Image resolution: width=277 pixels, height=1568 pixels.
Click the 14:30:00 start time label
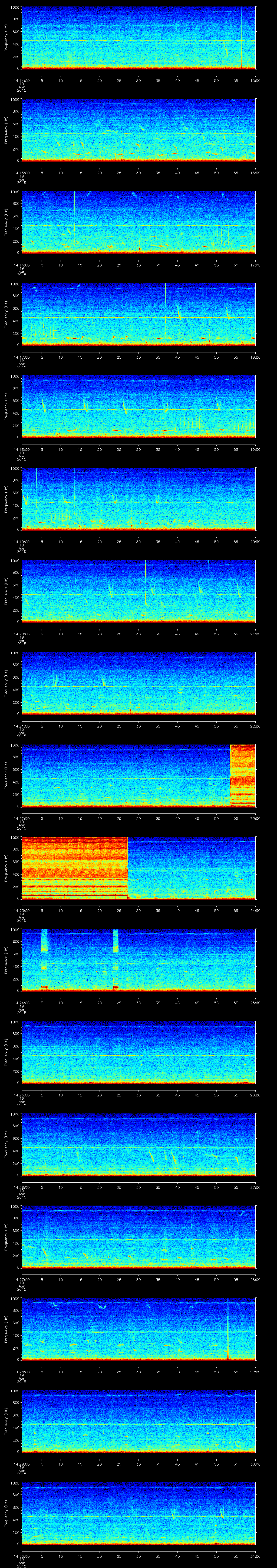(x=21, y=1556)
